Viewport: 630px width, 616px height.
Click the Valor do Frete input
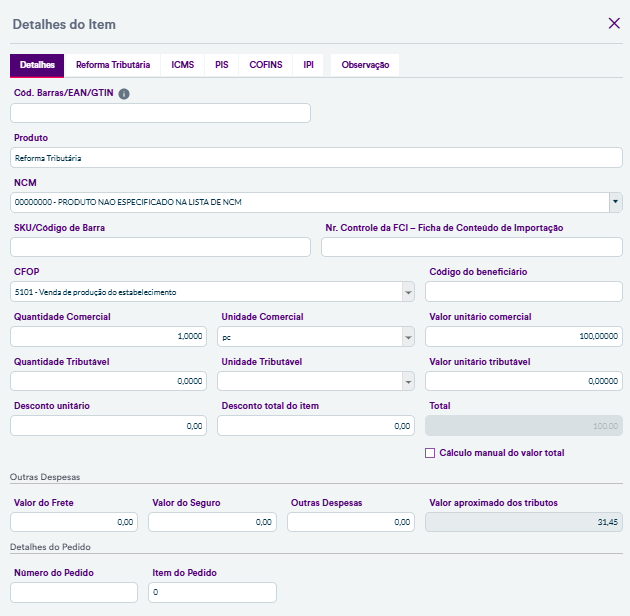tap(75, 521)
